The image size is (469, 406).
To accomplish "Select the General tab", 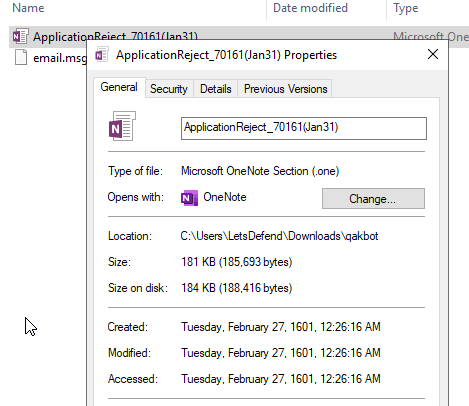I will [x=119, y=87].
